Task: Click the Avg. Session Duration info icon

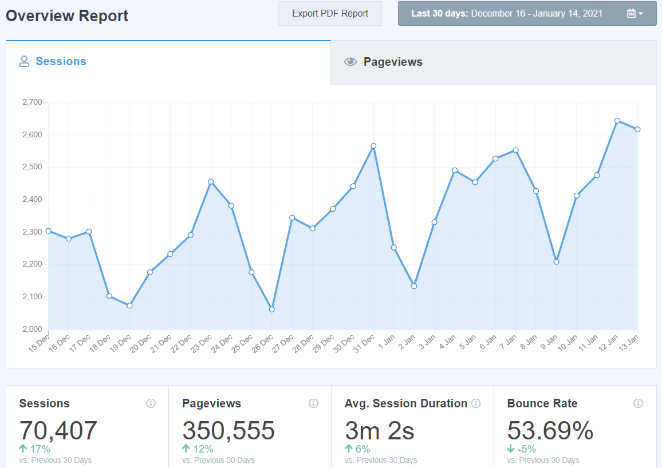Action: coord(476,404)
